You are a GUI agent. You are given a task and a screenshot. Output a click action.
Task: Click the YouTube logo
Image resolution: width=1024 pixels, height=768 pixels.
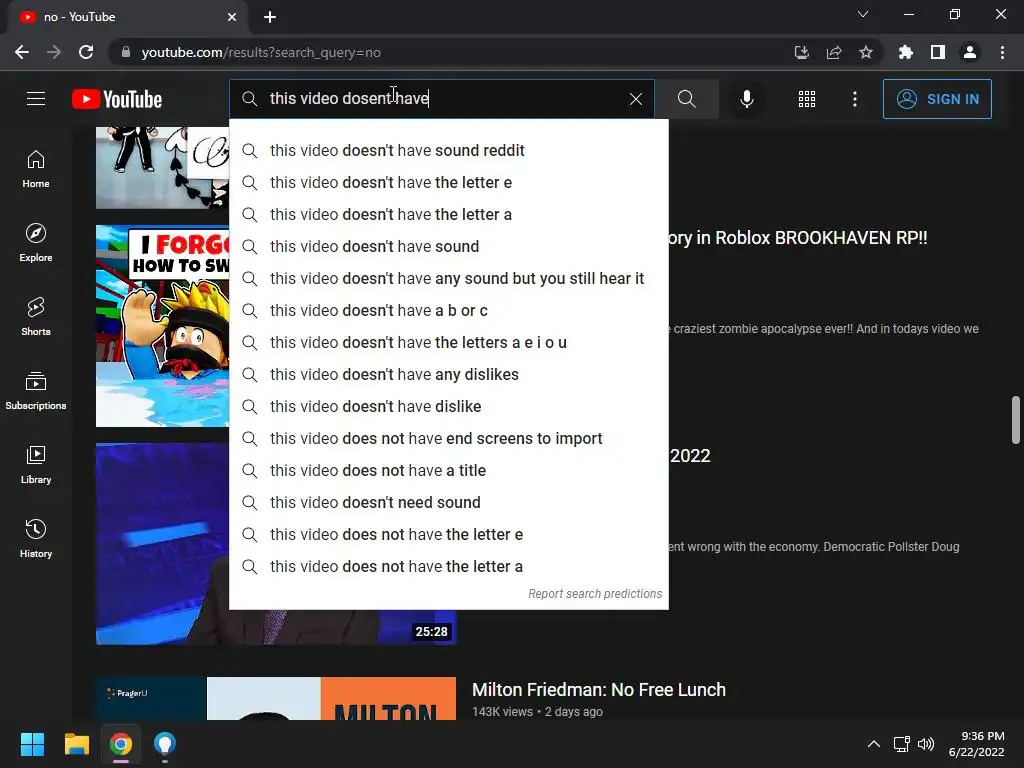pyautogui.click(x=117, y=99)
